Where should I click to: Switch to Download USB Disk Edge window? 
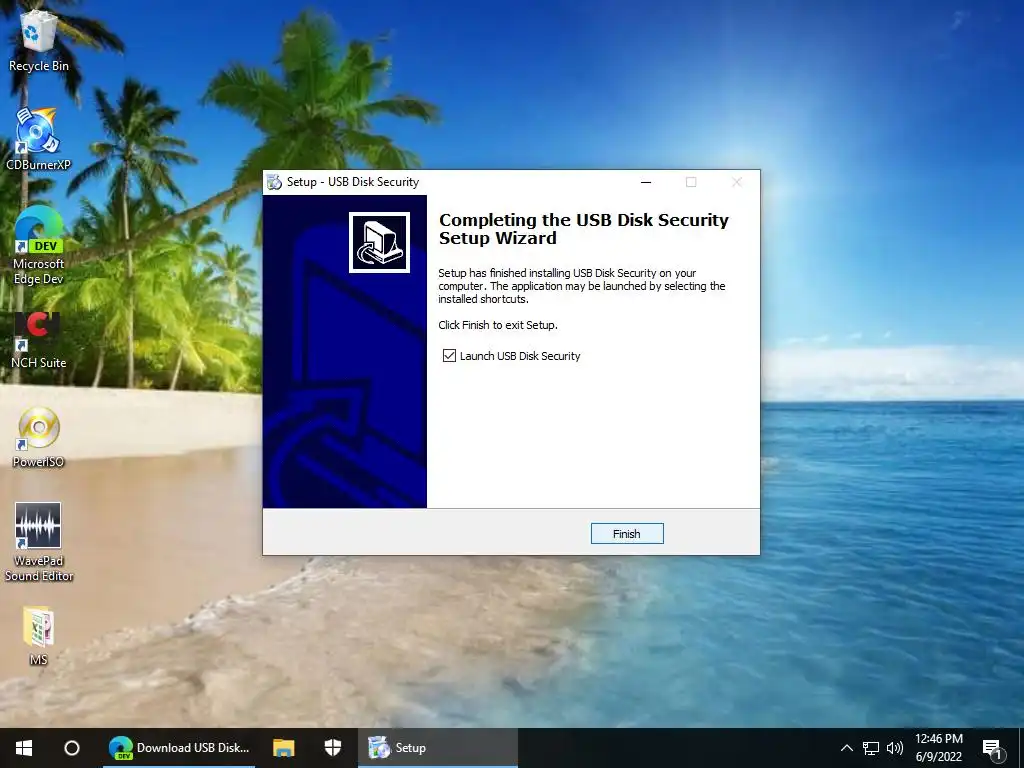(x=180, y=748)
